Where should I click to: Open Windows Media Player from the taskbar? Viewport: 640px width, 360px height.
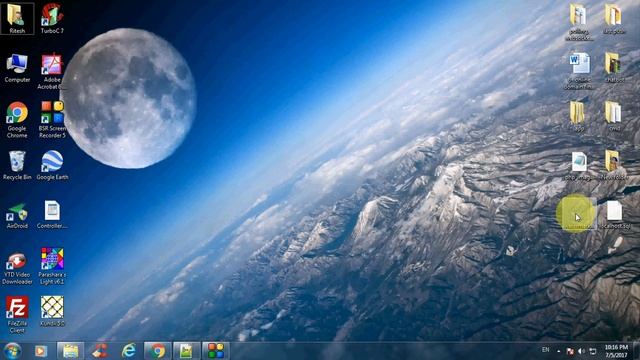(x=41, y=351)
